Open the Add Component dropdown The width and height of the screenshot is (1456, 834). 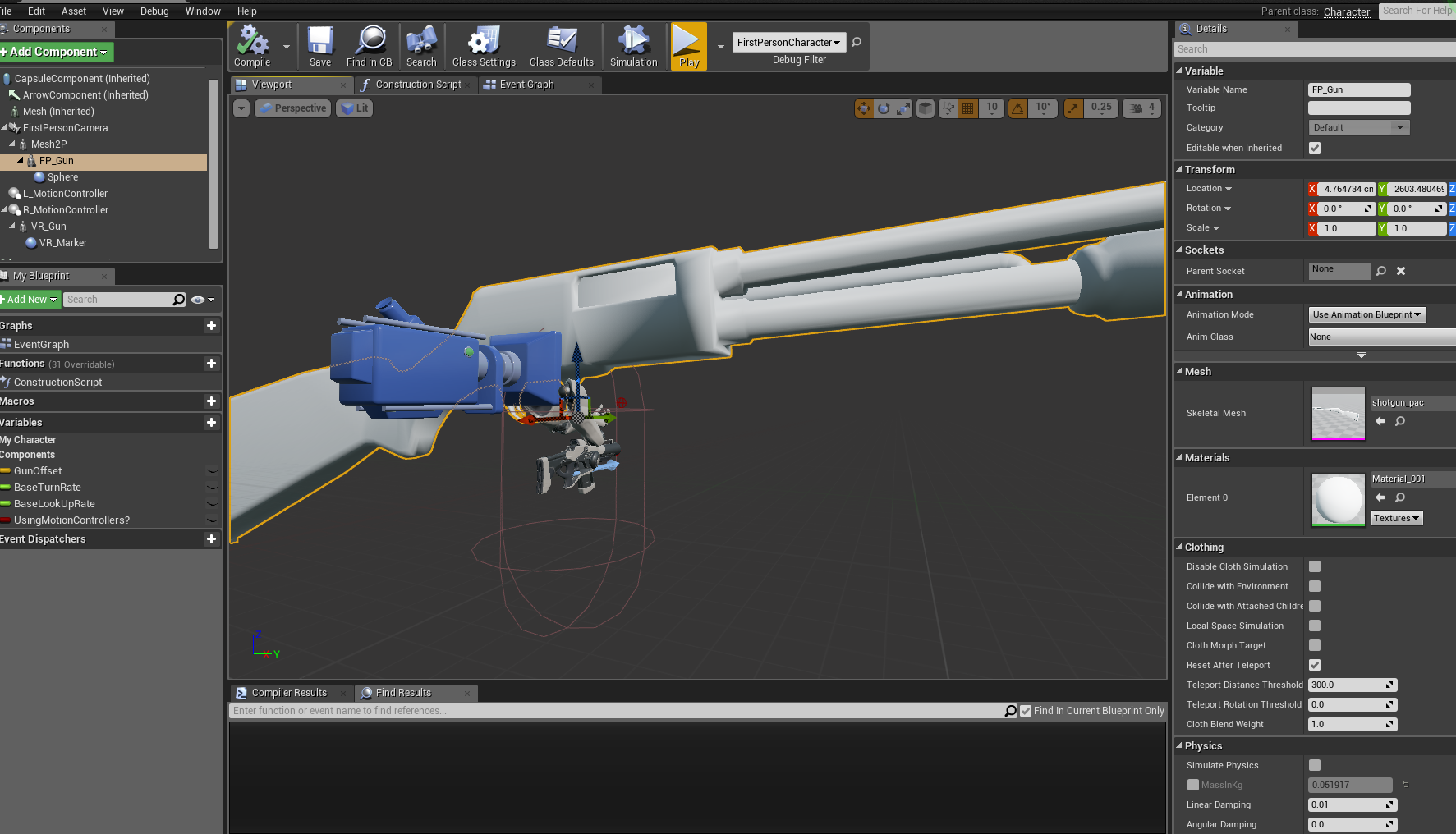click(x=57, y=52)
